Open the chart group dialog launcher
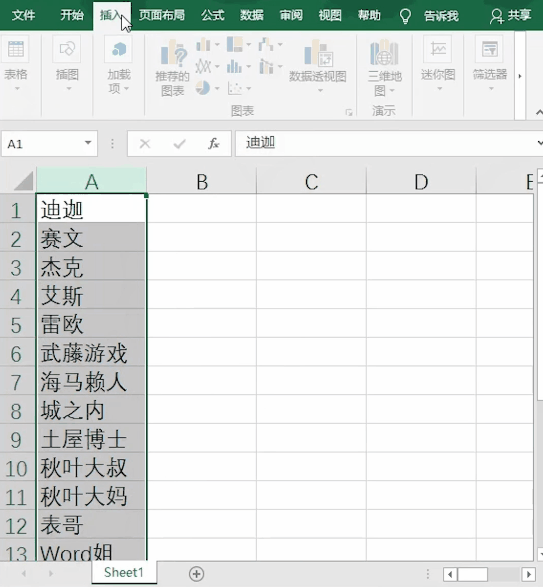 (349, 112)
